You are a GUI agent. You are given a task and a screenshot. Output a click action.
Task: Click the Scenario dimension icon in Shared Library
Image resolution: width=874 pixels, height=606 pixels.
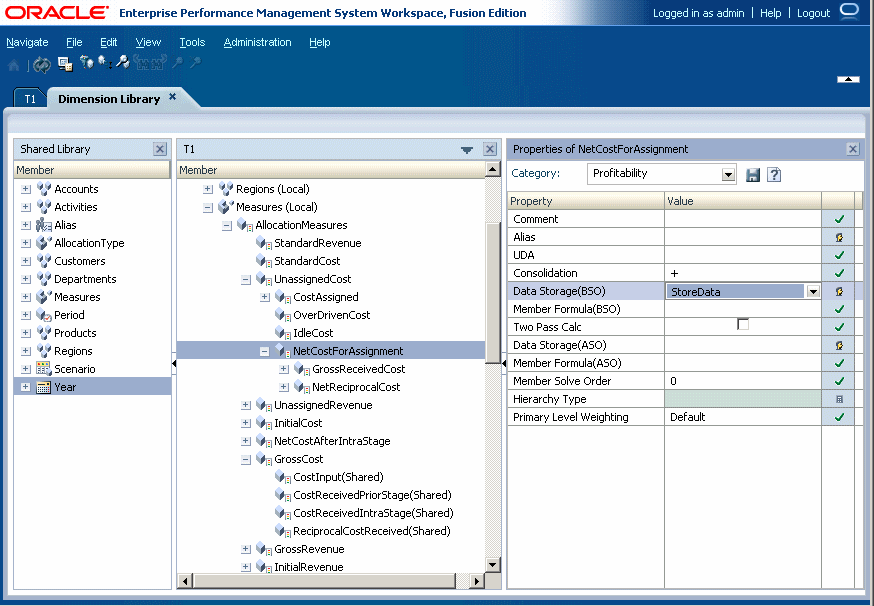click(43, 369)
